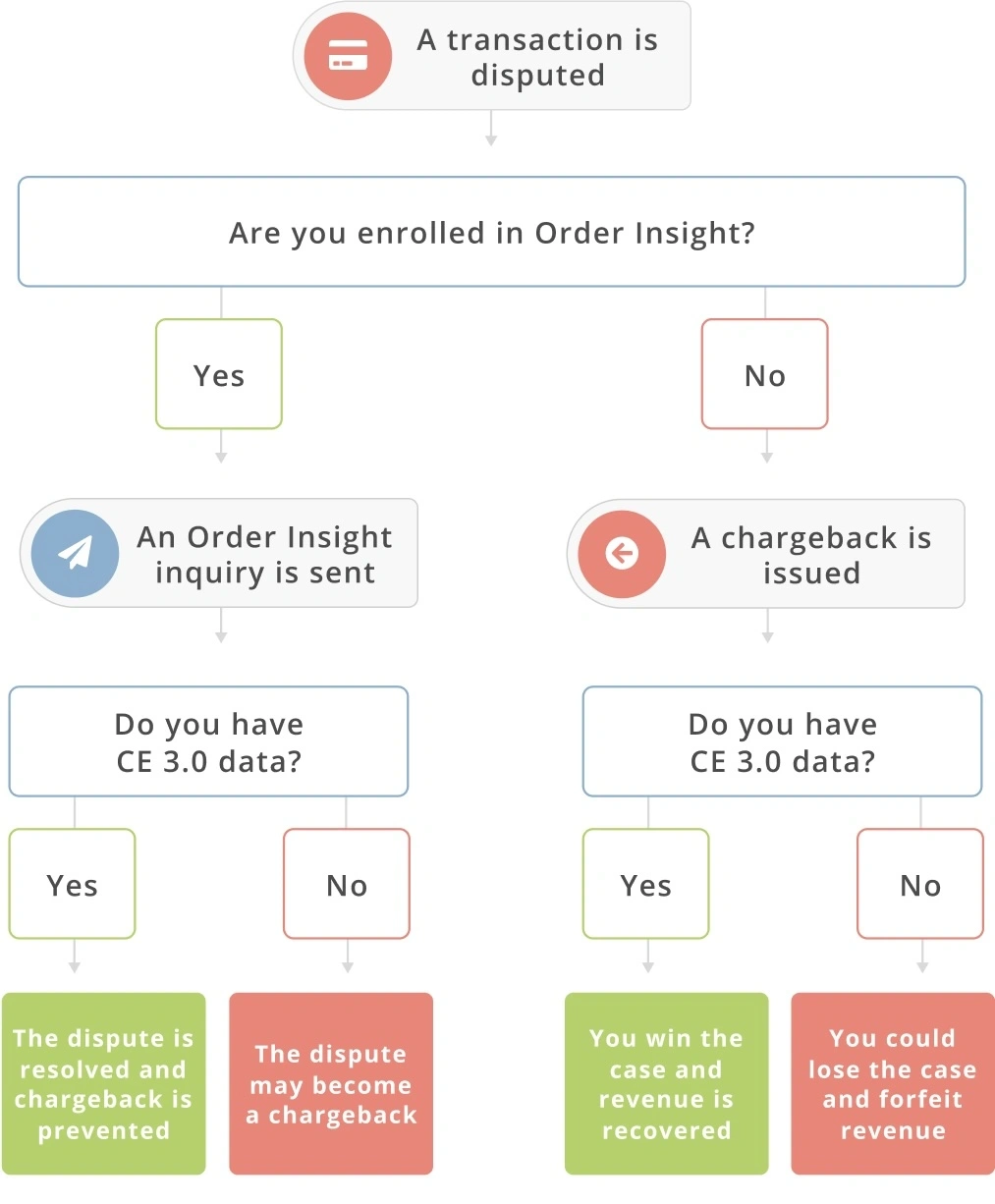Select the right "Do you have CE 3.0 data?" box
Viewport: 995px width, 1204px height.
coord(782,741)
